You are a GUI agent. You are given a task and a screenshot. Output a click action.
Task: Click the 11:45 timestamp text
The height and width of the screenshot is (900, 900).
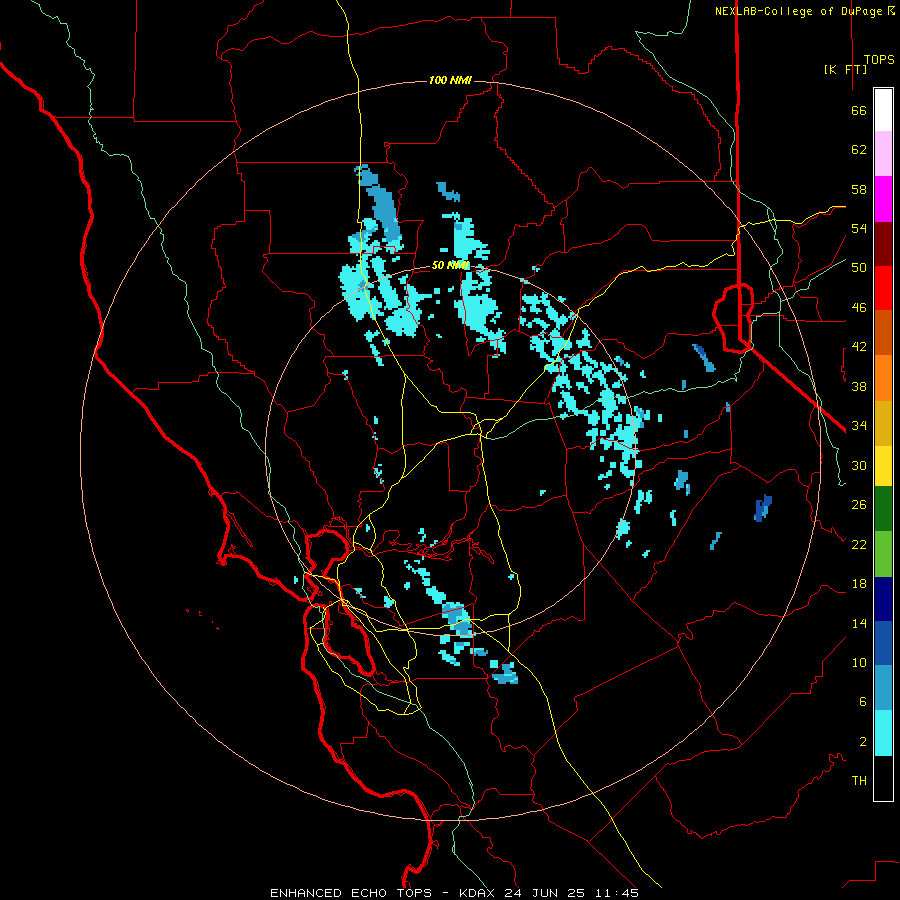(616, 893)
